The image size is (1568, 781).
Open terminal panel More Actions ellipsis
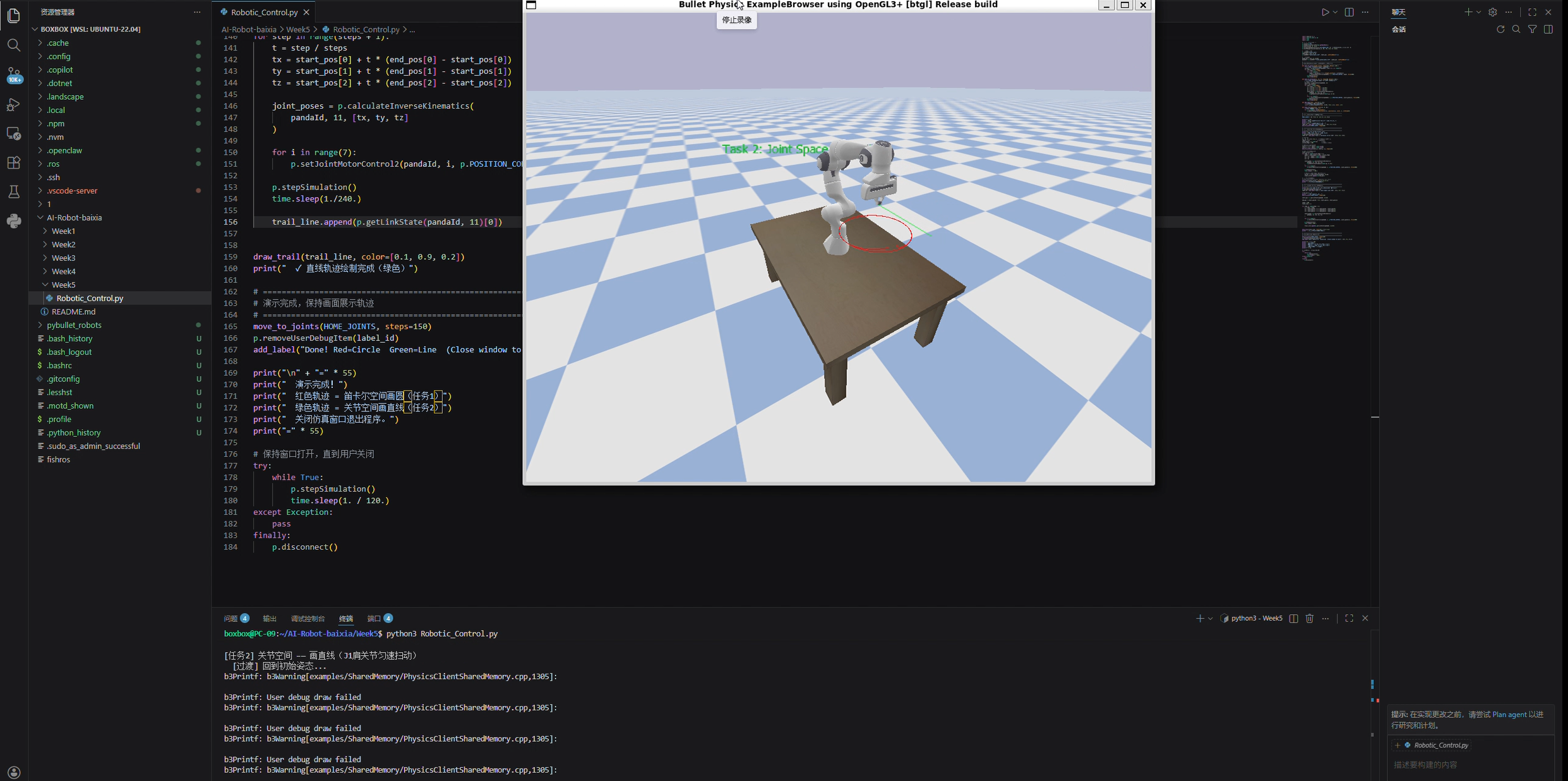(1325, 618)
